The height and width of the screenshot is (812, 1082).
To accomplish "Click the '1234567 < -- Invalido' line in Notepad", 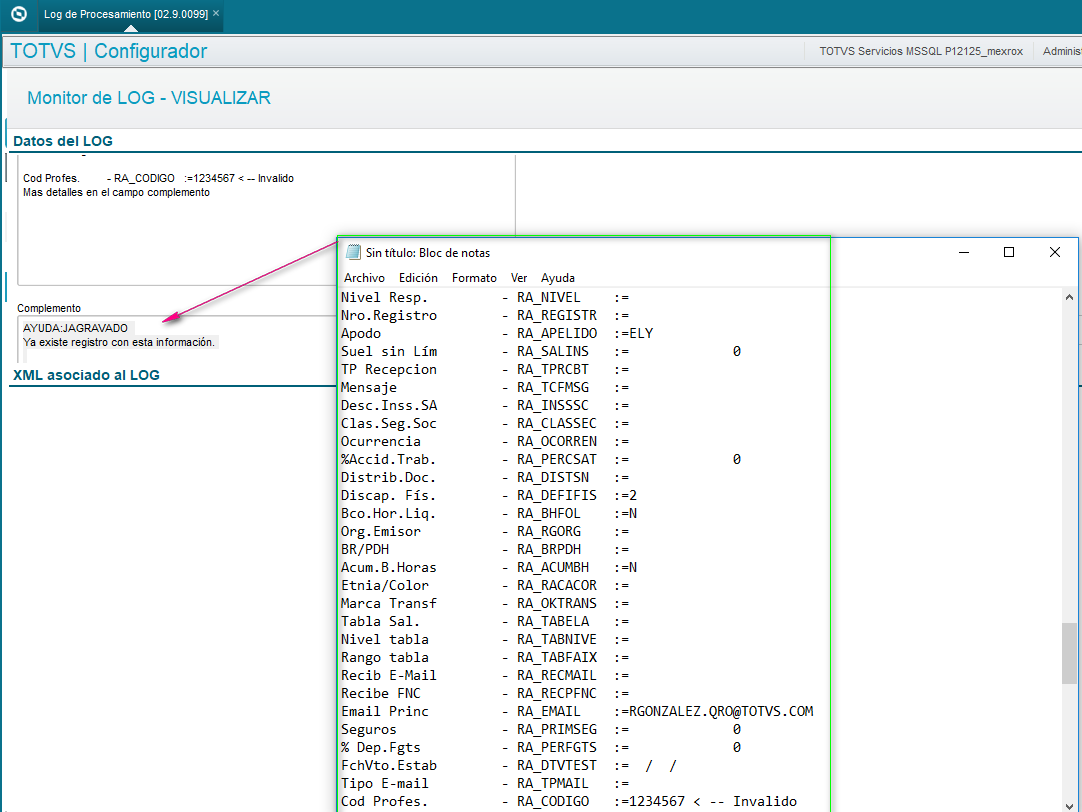I will pos(569,801).
